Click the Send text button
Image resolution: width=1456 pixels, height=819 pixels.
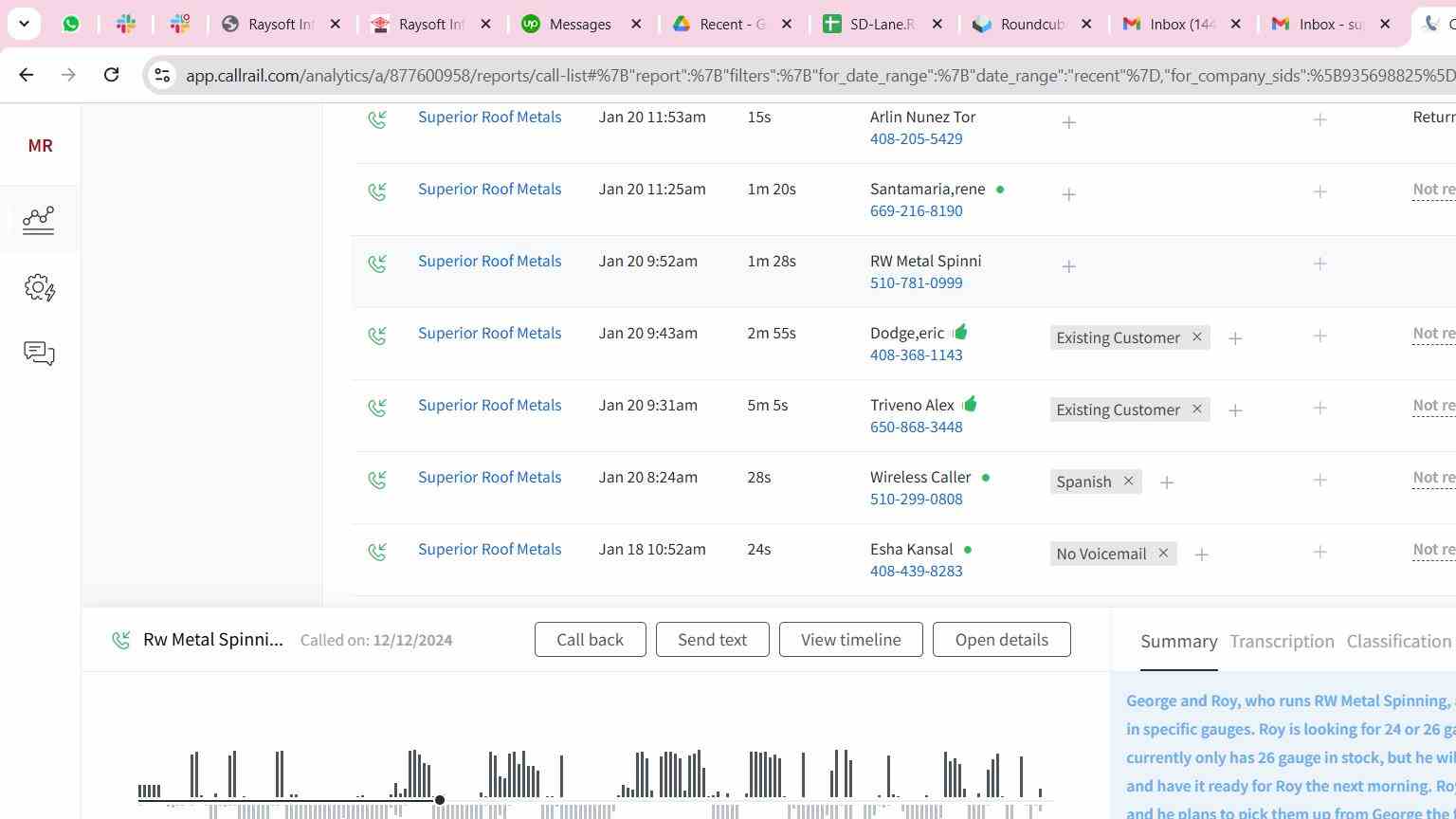coord(712,640)
